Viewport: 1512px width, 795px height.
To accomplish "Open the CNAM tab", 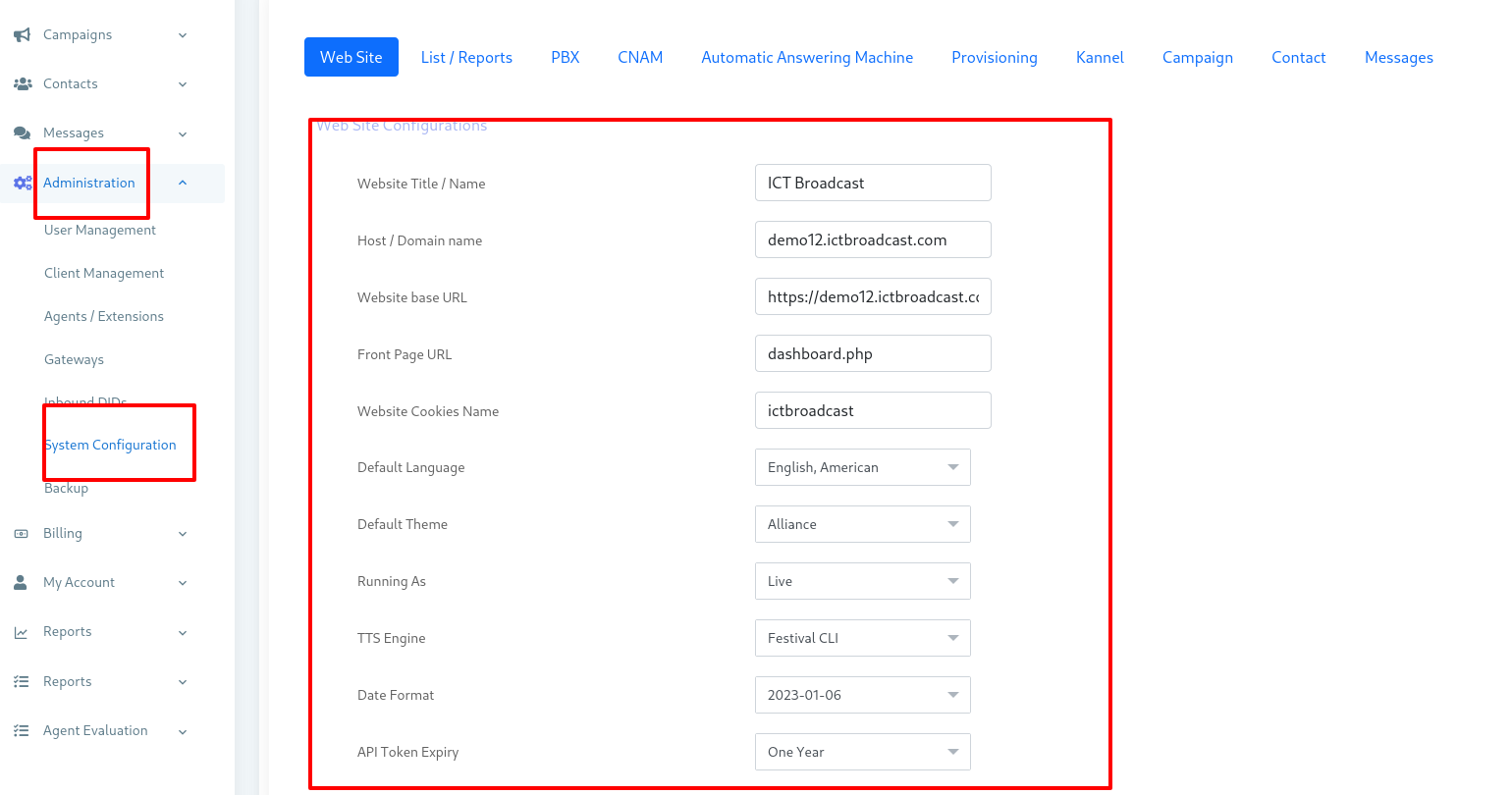I will [x=640, y=57].
